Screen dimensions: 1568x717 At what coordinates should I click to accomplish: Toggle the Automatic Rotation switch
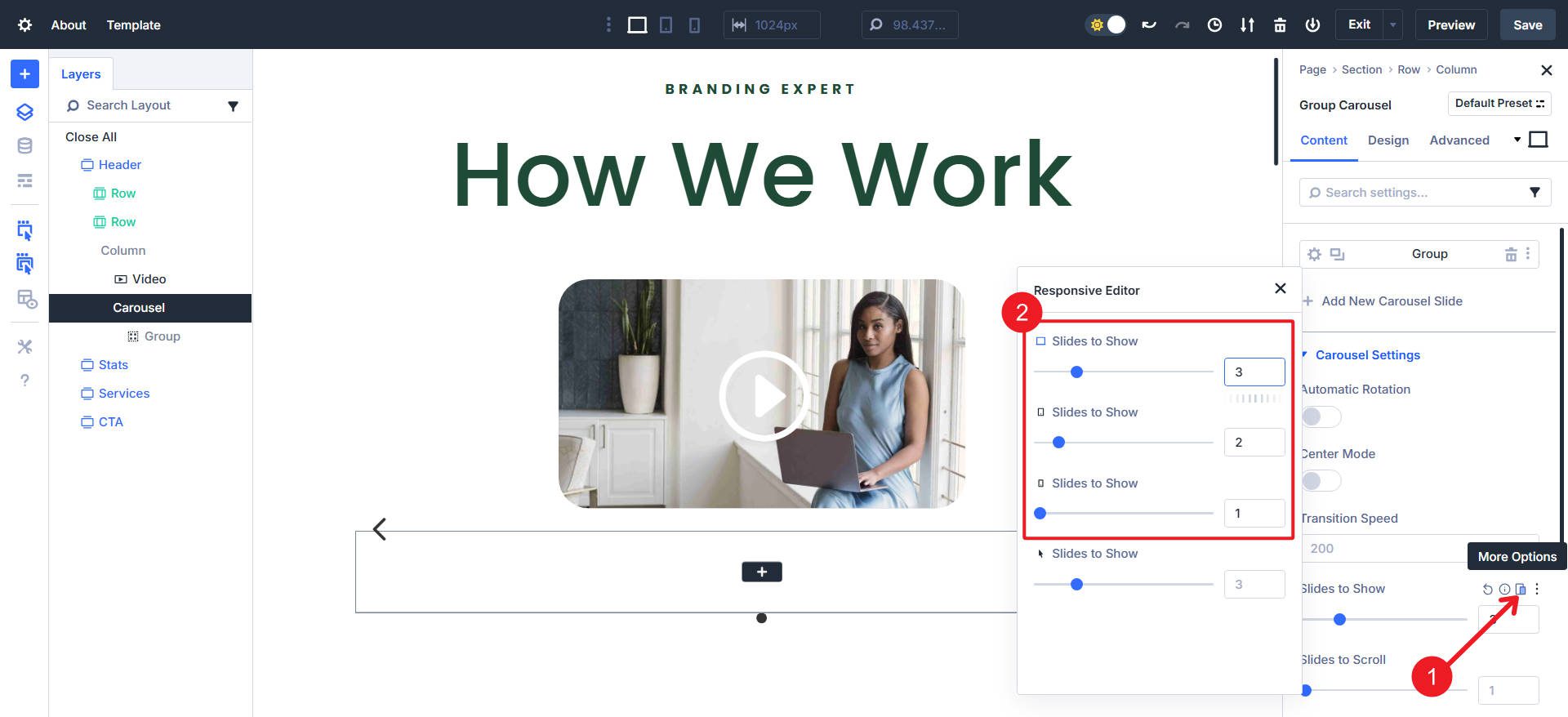coord(1321,416)
